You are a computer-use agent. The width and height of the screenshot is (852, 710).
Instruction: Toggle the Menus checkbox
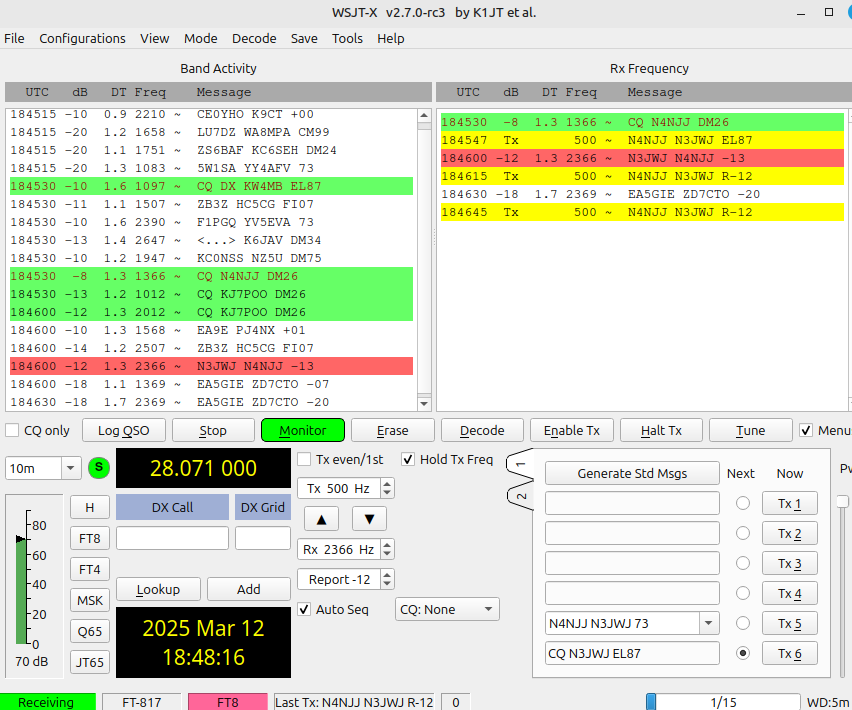click(806, 430)
